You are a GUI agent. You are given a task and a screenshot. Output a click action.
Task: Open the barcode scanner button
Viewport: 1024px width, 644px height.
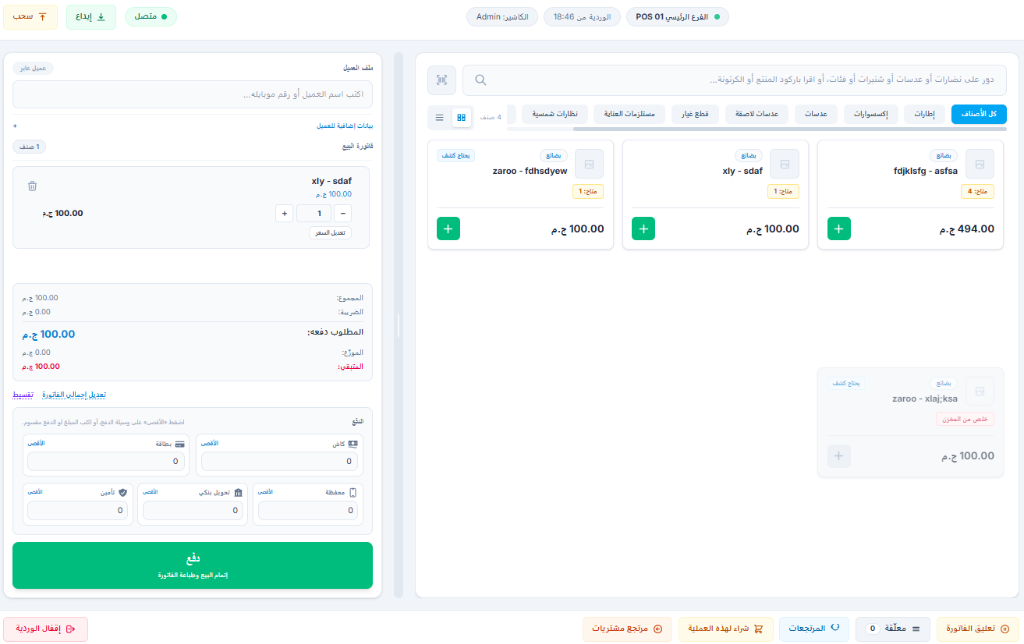pyautogui.click(x=441, y=80)
